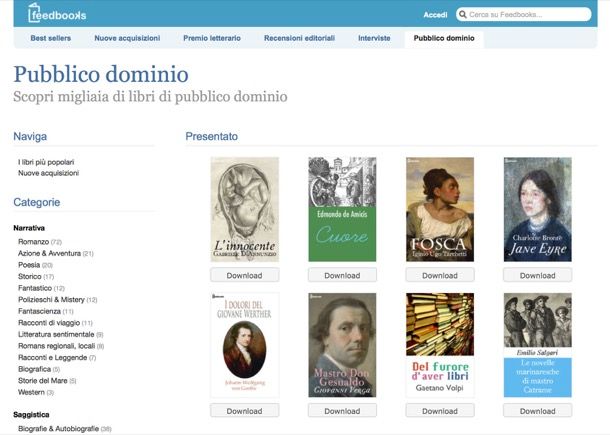Screen dimensions: 610x435
Task: Browse the Romanzo category
Action: (33, 242)
